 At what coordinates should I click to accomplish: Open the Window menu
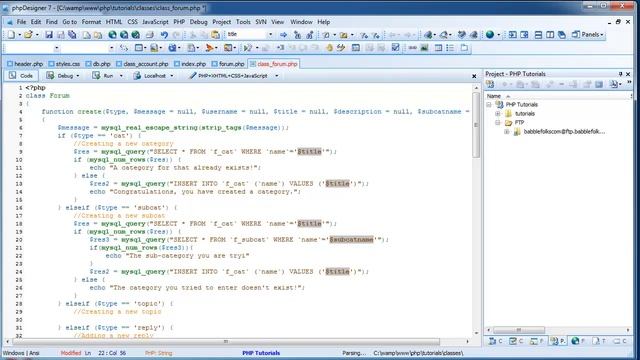[x=301, y=22]
